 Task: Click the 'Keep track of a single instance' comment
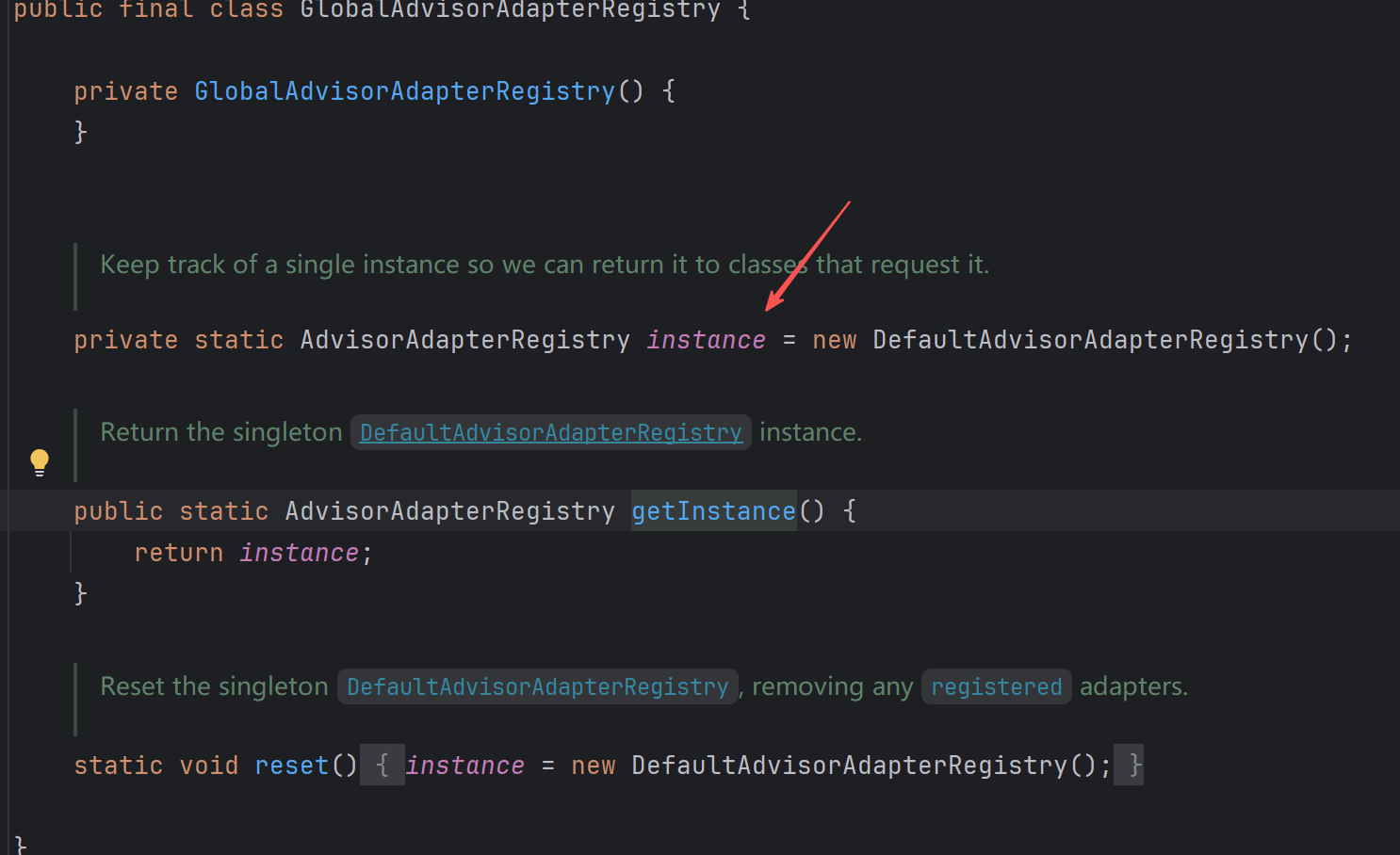(544, 265)
